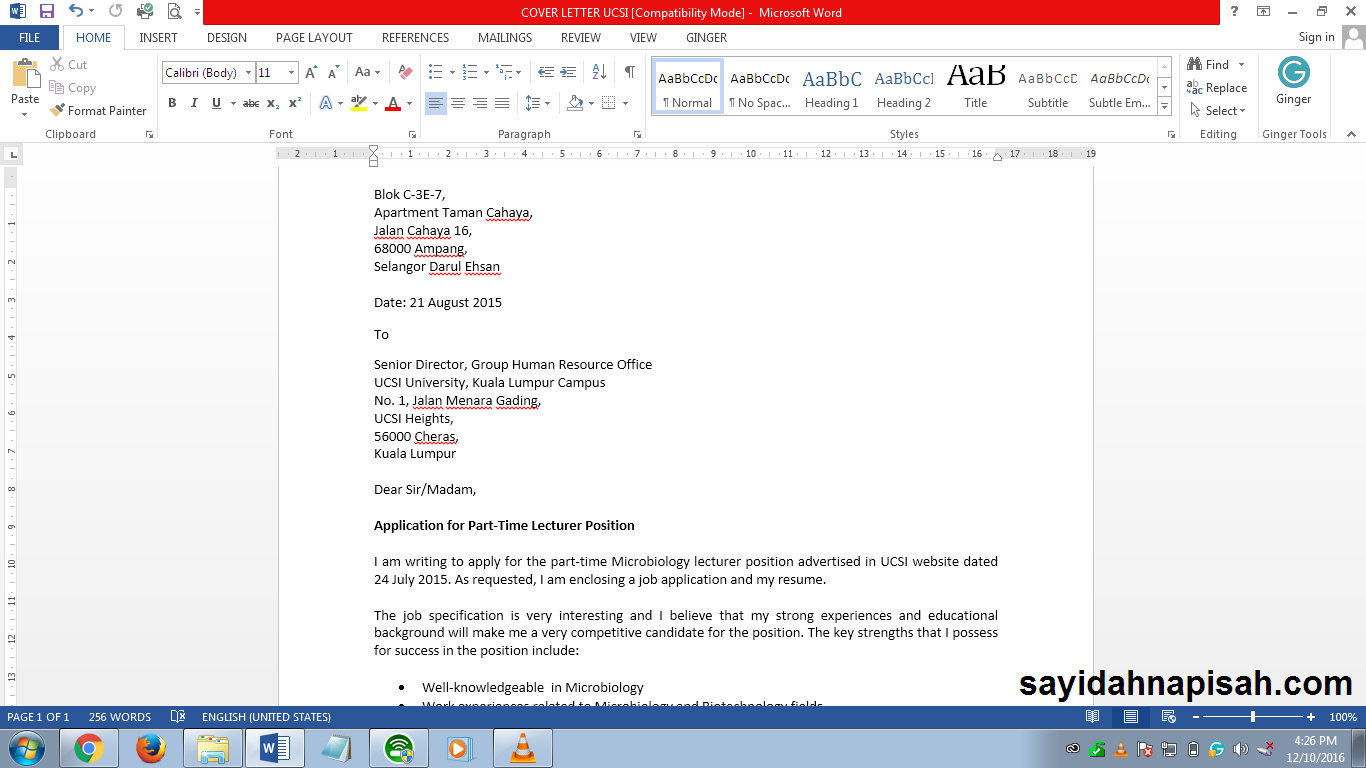Image resolution: width=1366 pixels, height=768 pixels.
Task: Expand the Styles gallery more arrow
Action: (x=1165, y=108)
